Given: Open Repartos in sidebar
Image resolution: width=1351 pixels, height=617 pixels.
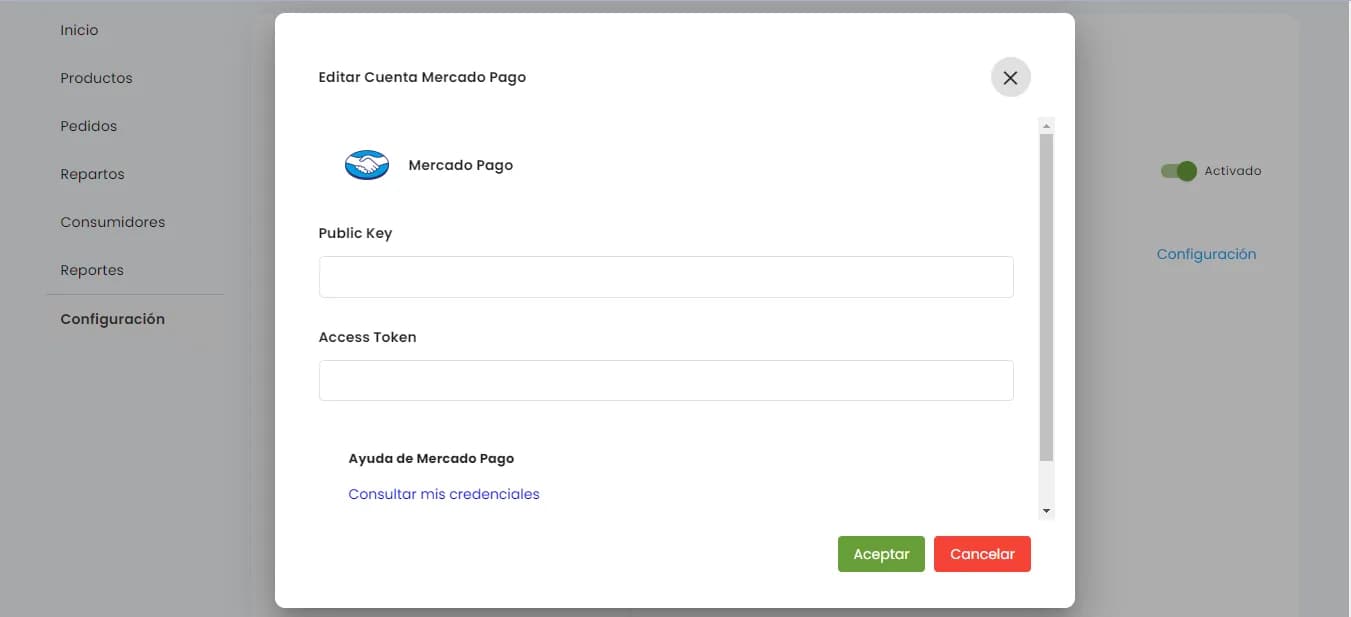Looking at the screenshot, I should 92,174.
